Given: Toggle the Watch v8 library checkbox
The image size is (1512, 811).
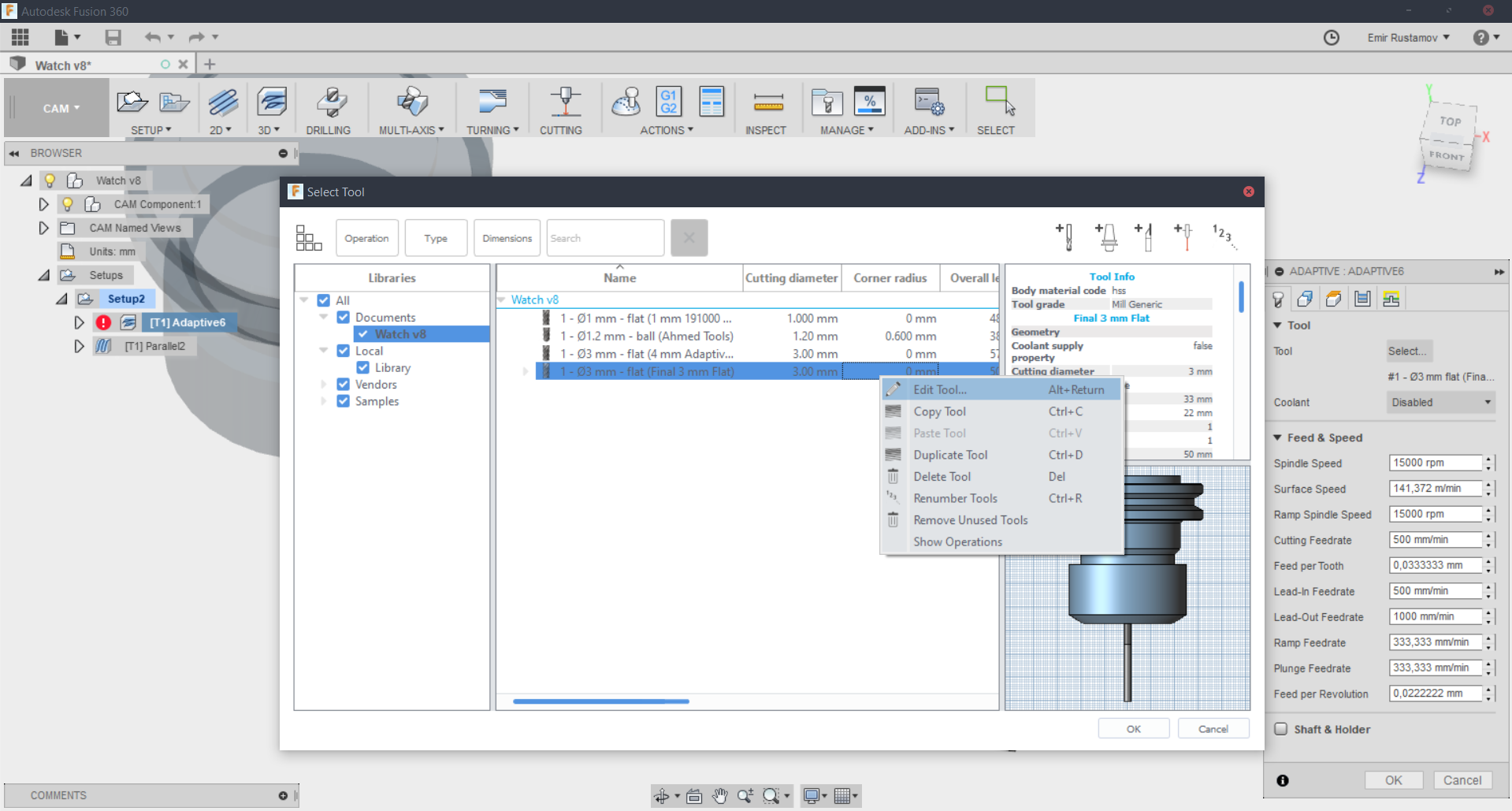Looking at the screenshot, I should click(x=363, y=334).
